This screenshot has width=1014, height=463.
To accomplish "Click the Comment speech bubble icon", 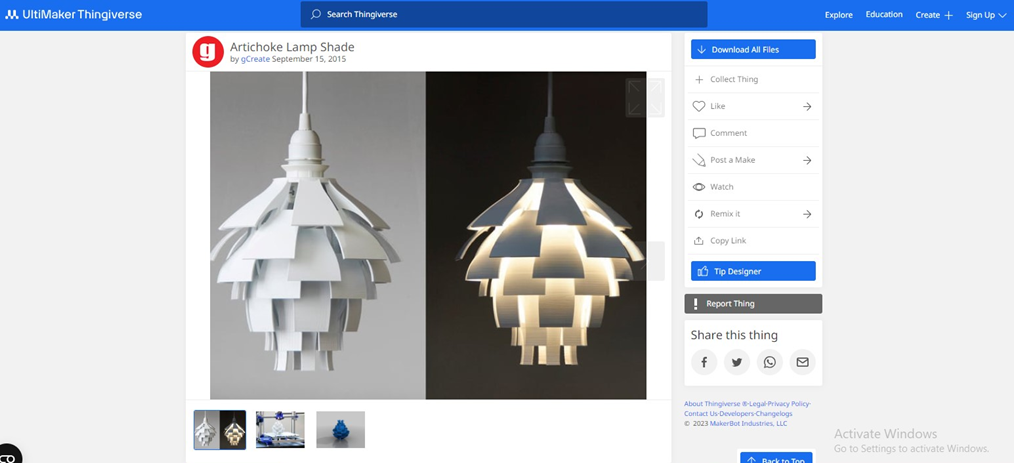I will click(x=698, y=133).
